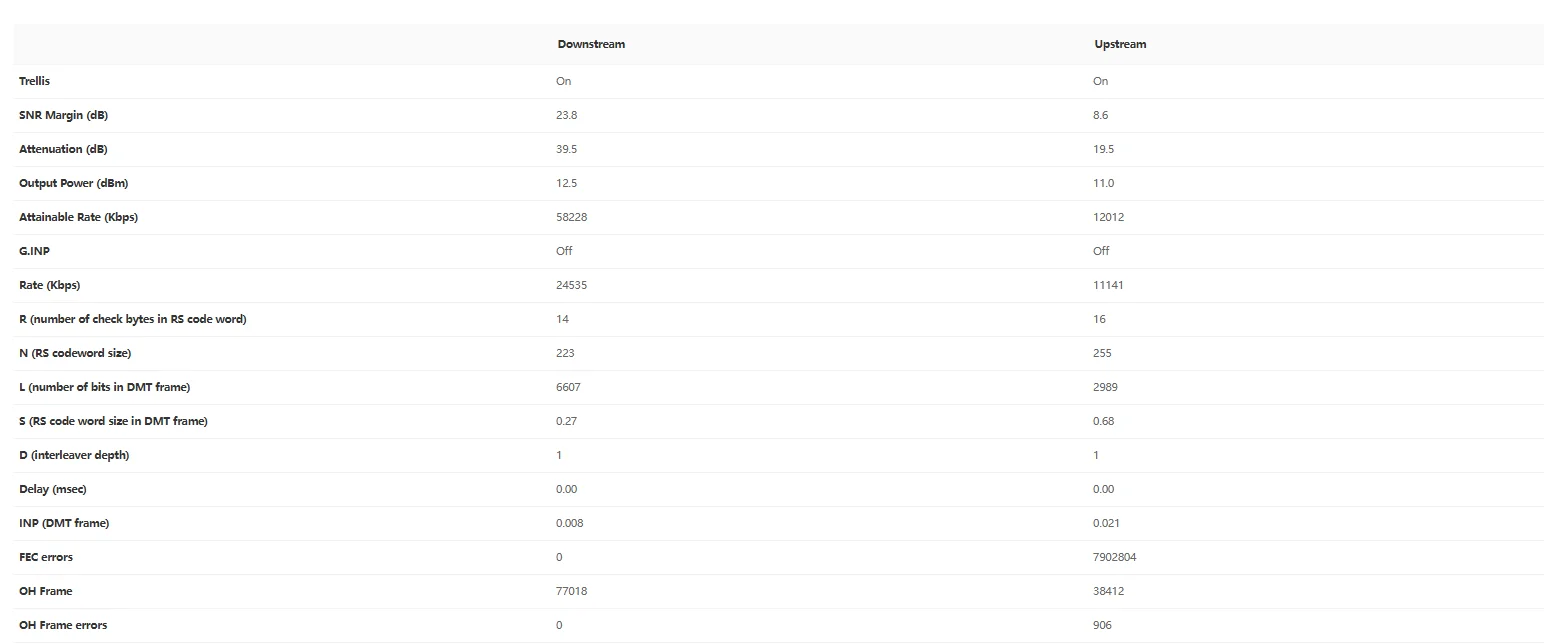Click the Downstream column header

591,45
